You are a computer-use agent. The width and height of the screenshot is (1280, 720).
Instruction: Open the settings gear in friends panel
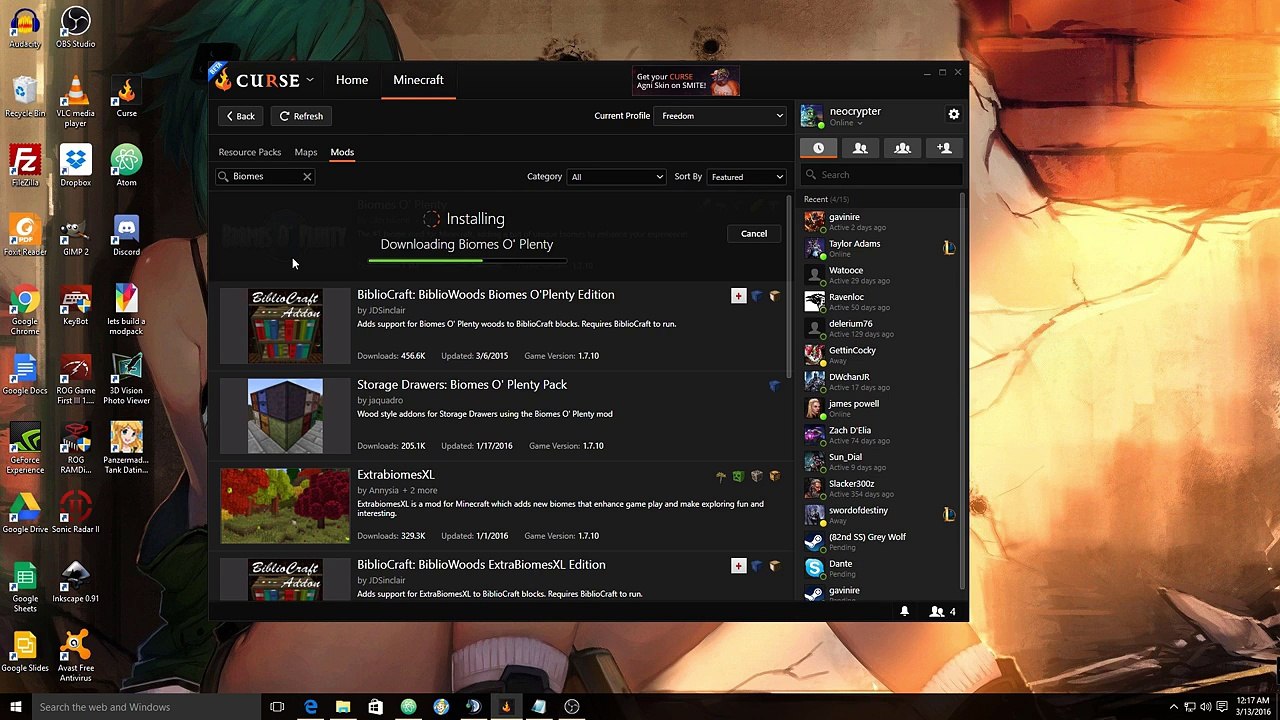point(953,115)
